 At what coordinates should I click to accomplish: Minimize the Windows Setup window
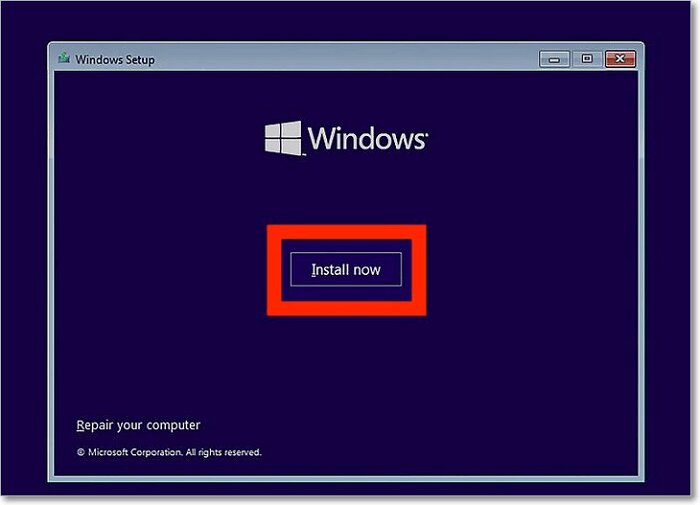(x=554, y=59)
